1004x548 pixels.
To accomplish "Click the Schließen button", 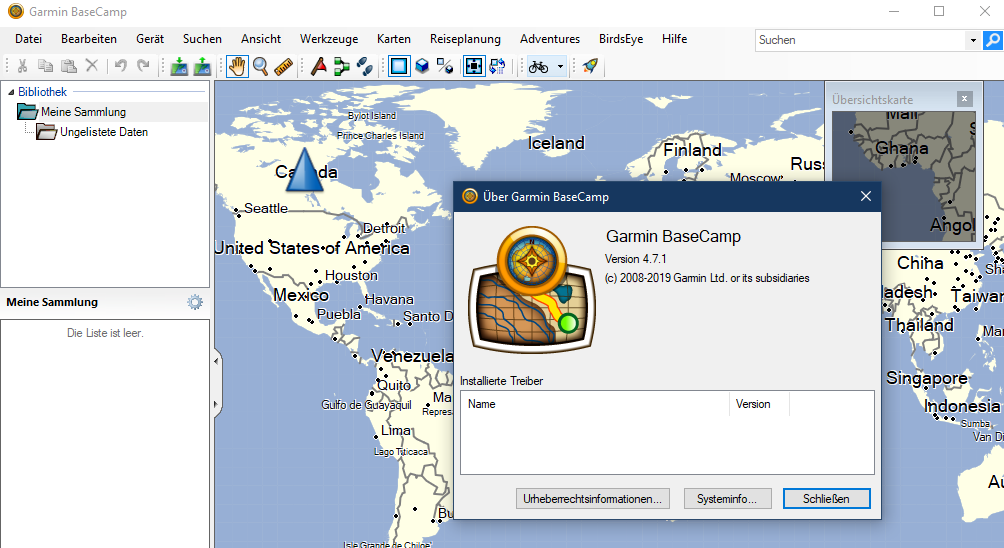I will click(826, 499).
